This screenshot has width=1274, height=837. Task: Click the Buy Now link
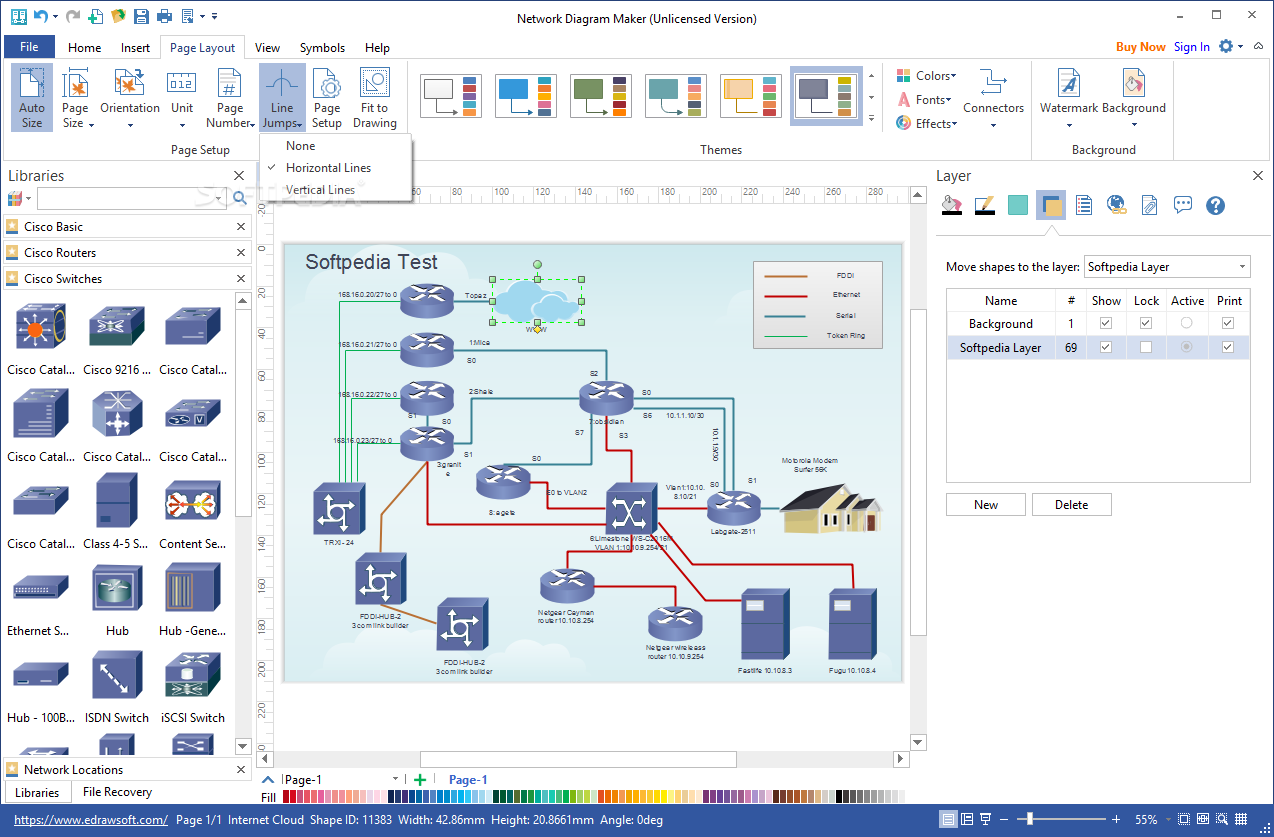pyautogui.click(x=1140, y=47)
